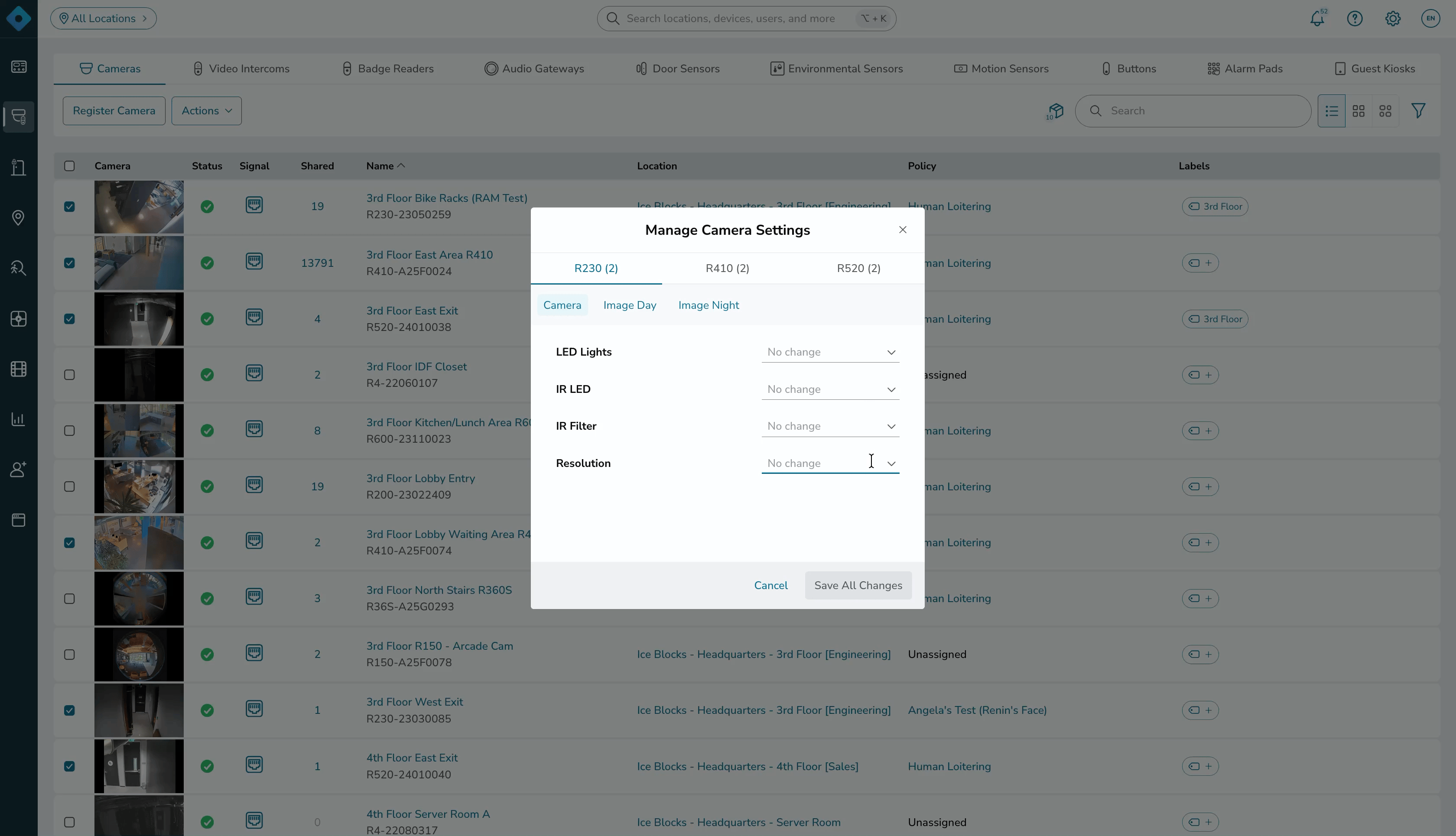Toggle the select-all cameras checkbox
This screenshot has height=836, width=1456.
coord(69,166)
